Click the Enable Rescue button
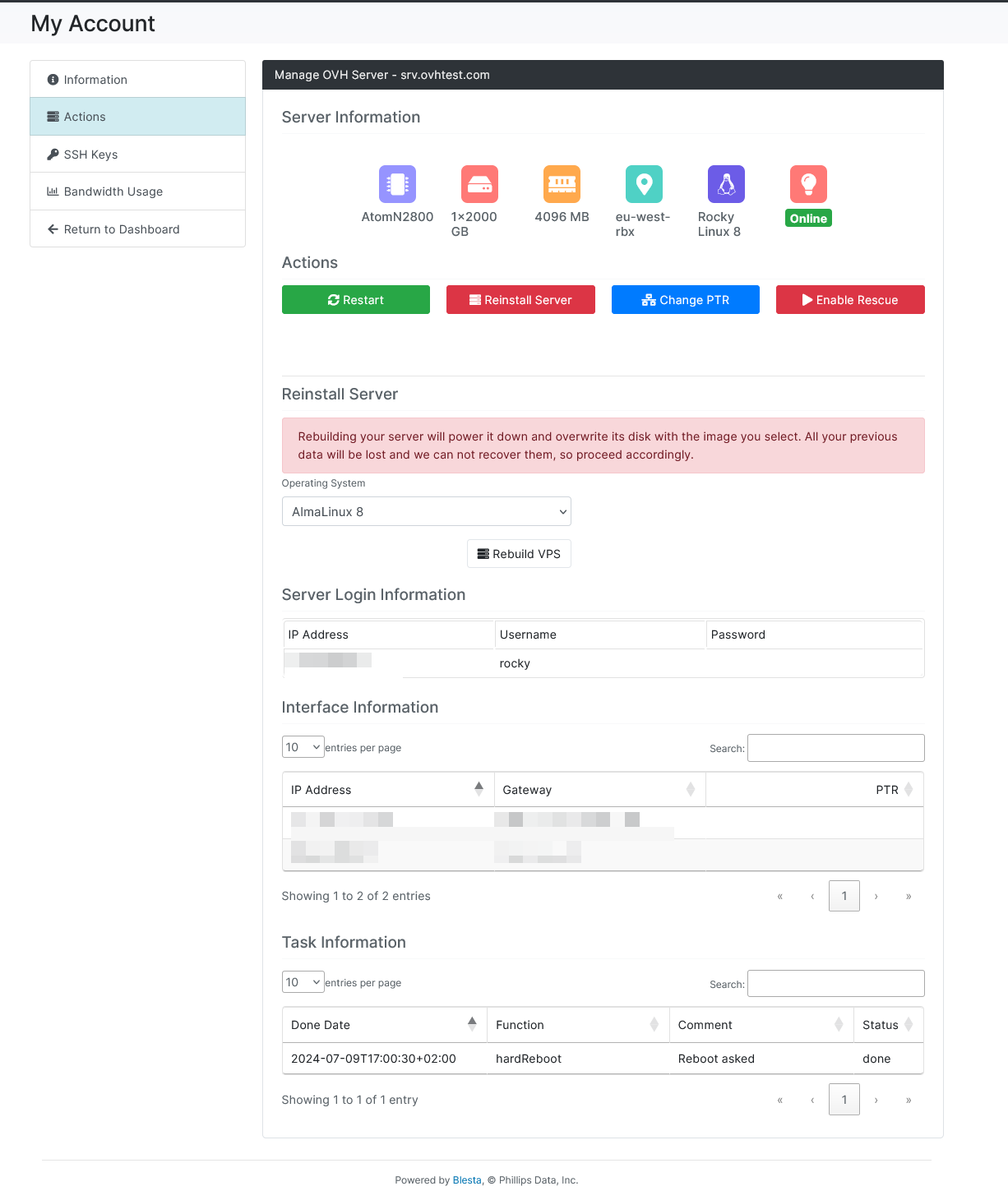 [x=850, y=300]
